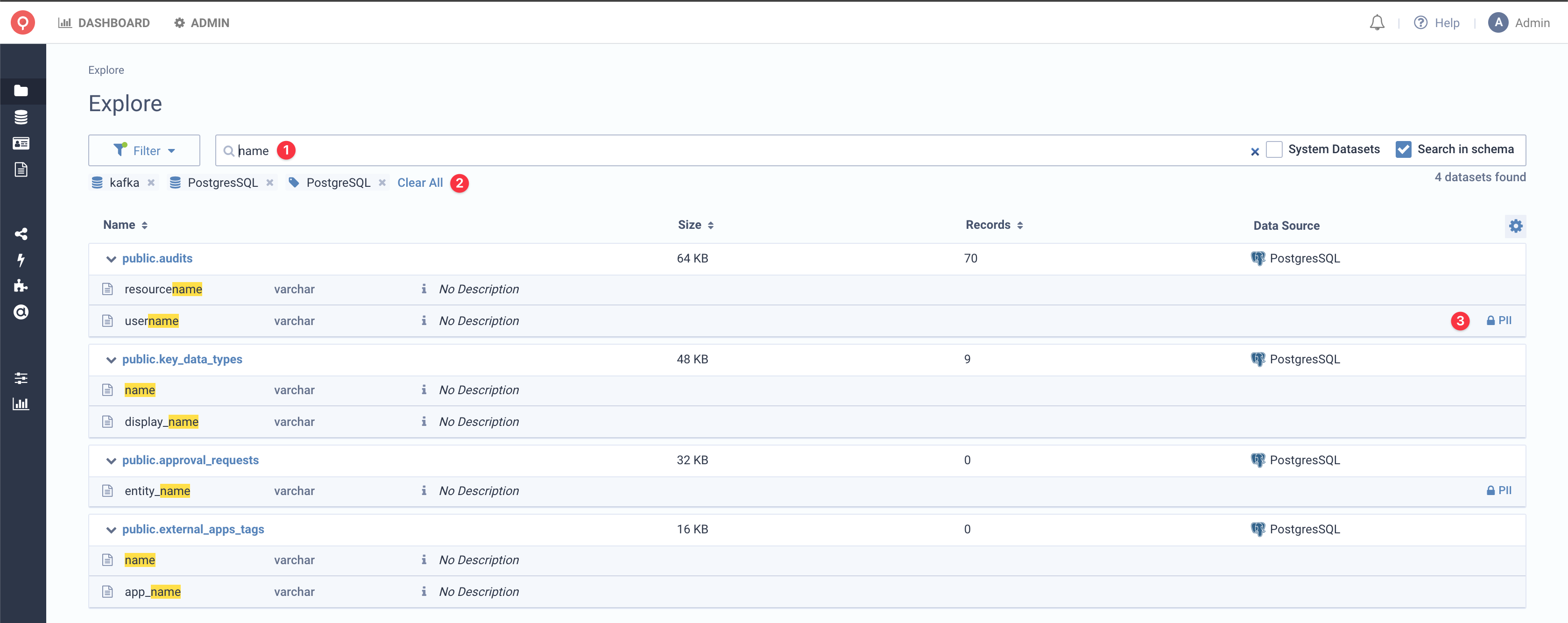Viewport: 1568px width, 623px height.
Task: Expand the public.approval_requests table
Action: pyautogui.click(x=109, y=460)
